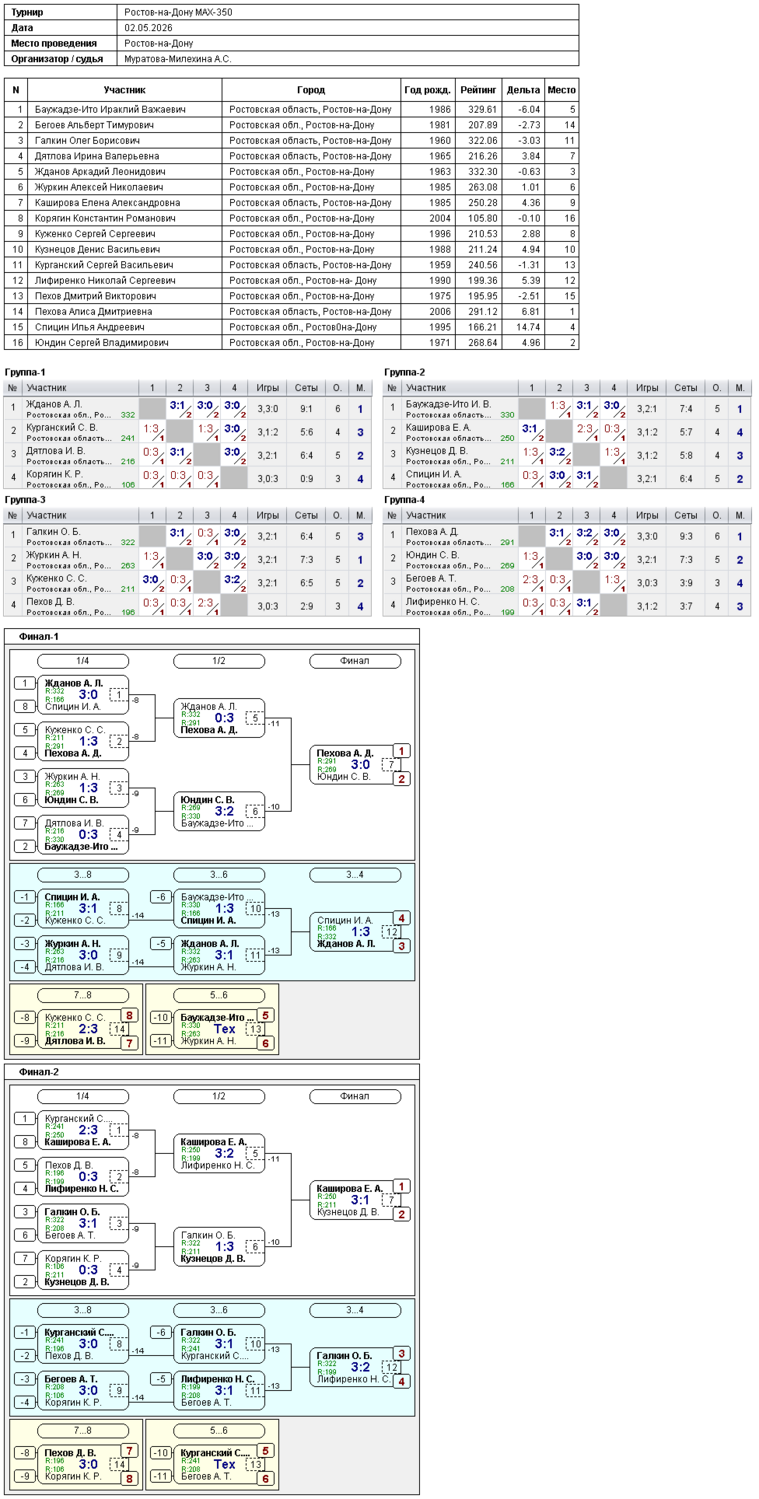This screenshot has height=1499, width=759.
Task: Click the Дельта column header
Action: coord(523,90)
